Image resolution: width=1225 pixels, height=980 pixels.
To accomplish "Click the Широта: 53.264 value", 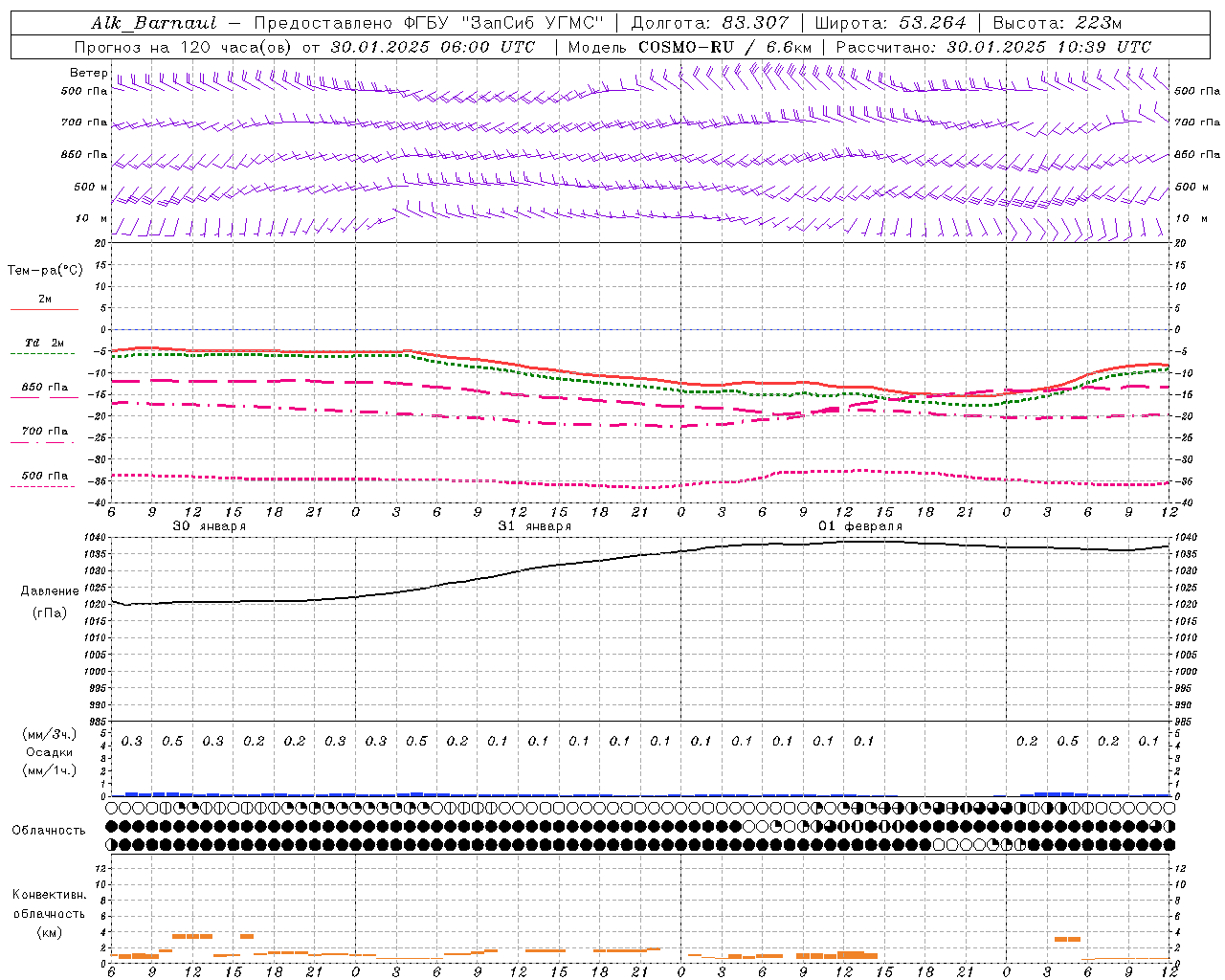I will pyautogui.click(x=891, y=23).
